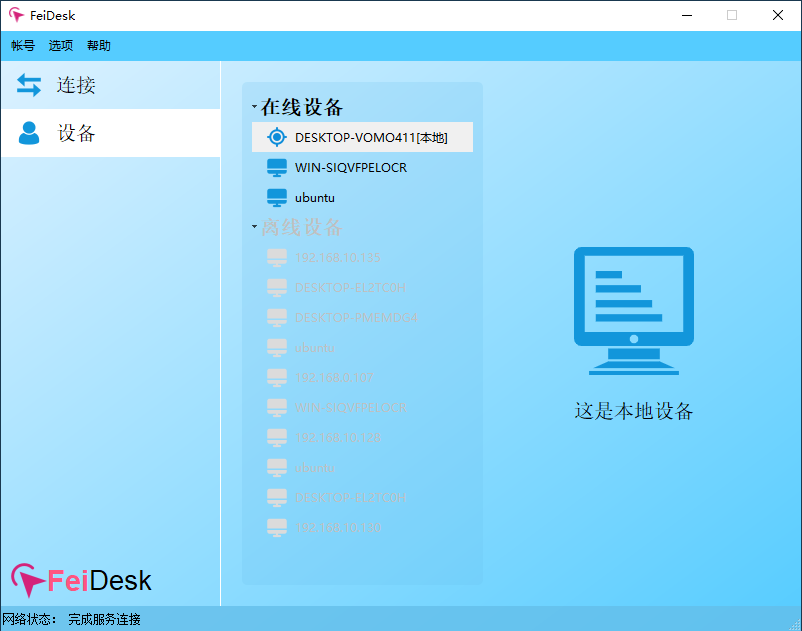The height and width of the screenshot is (631, 802).
Task: Switch to the 设备 tab
Action: coord(110,133)
